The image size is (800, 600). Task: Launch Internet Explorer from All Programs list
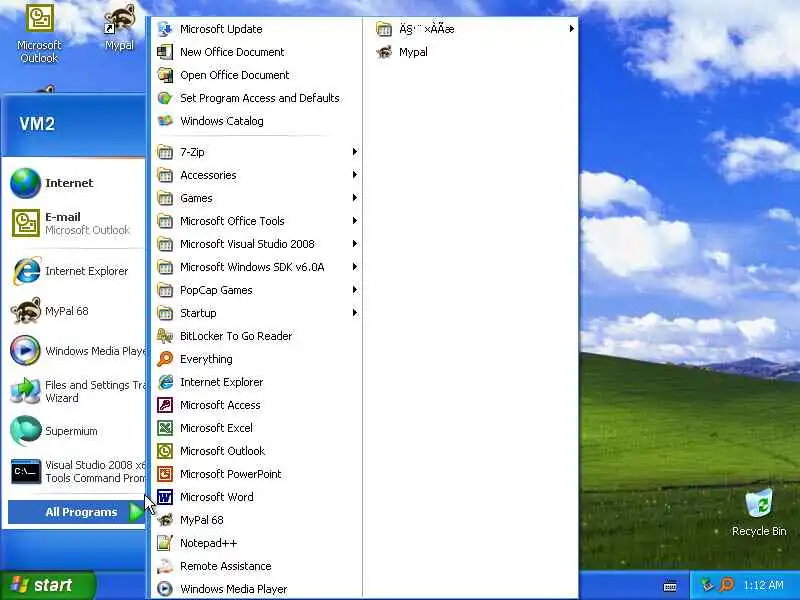pos(257,382)
